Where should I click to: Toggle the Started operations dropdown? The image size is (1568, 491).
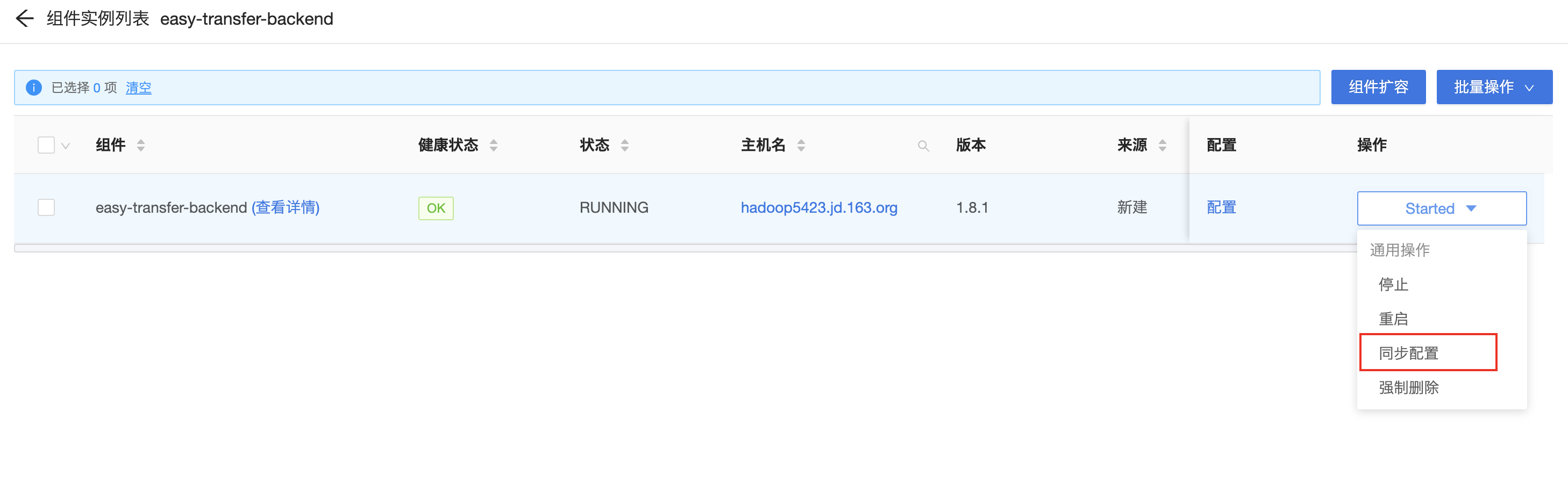pyautogui.click(x=1442, y=208)
